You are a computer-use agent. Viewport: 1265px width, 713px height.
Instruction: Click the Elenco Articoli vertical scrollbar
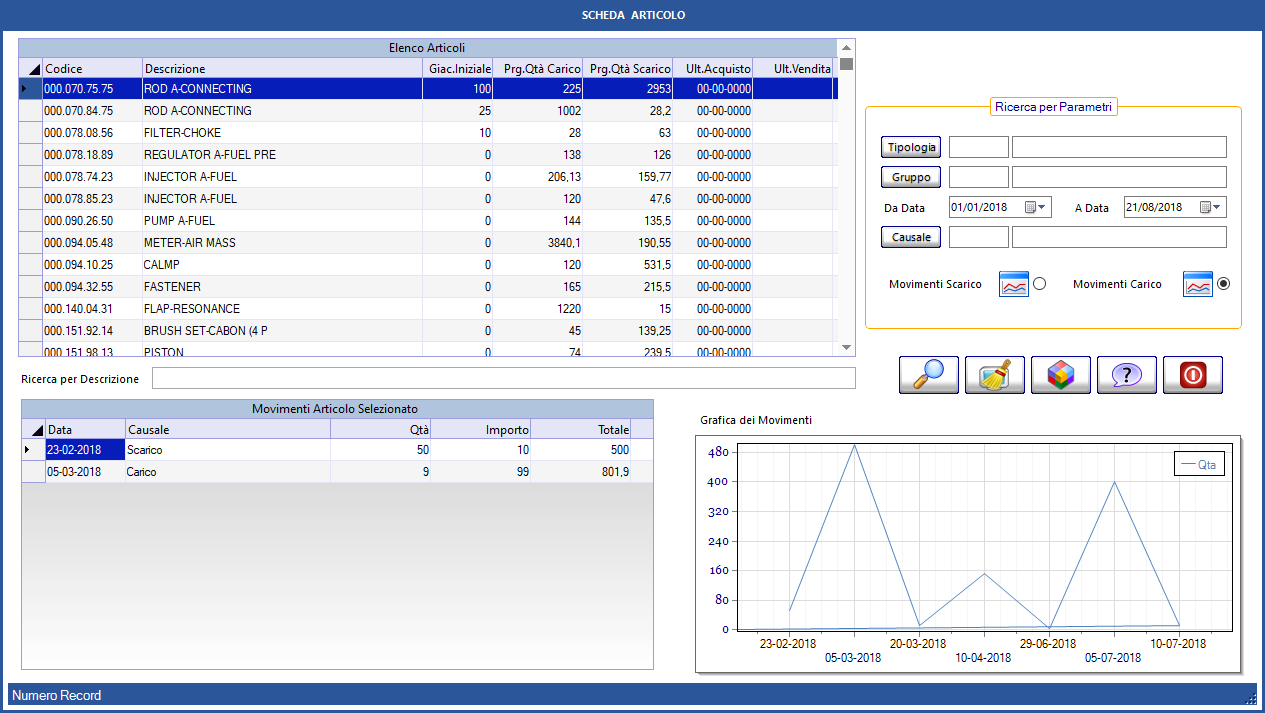point(845,200)
